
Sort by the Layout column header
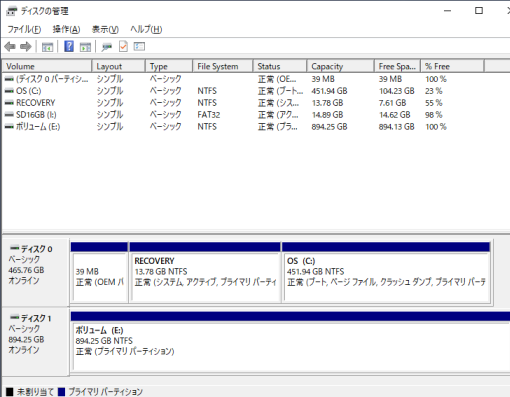(119, 66)
